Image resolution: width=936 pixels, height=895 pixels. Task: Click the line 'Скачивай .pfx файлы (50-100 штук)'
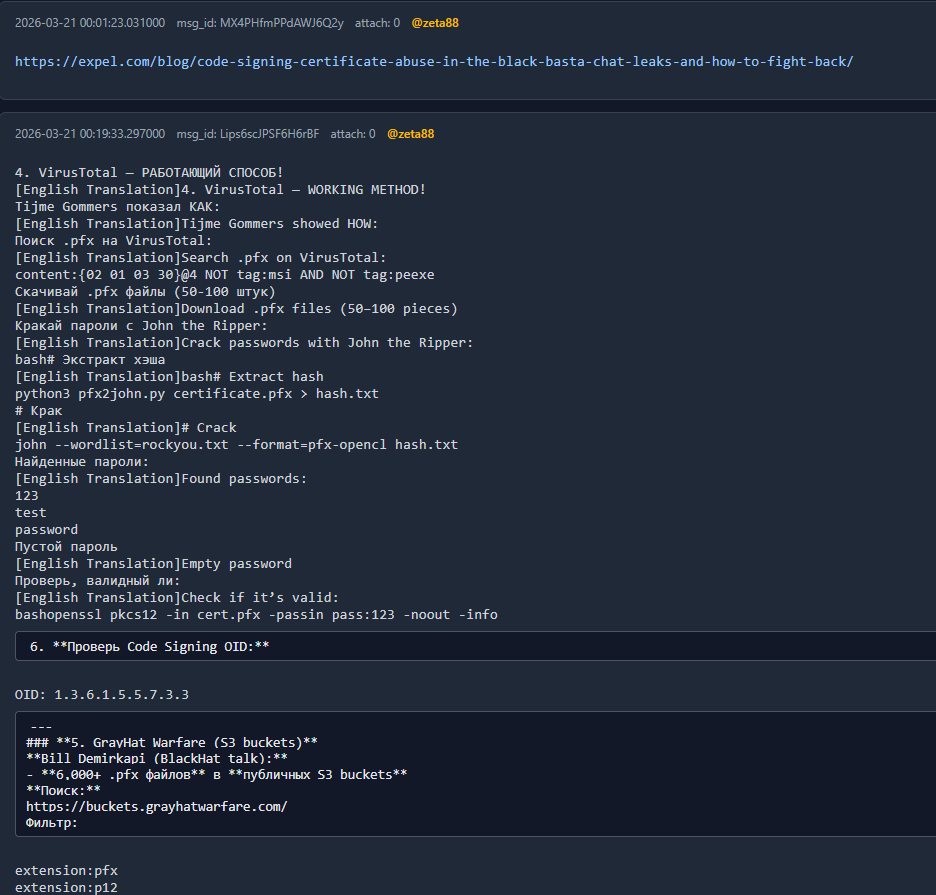[145, 292]
